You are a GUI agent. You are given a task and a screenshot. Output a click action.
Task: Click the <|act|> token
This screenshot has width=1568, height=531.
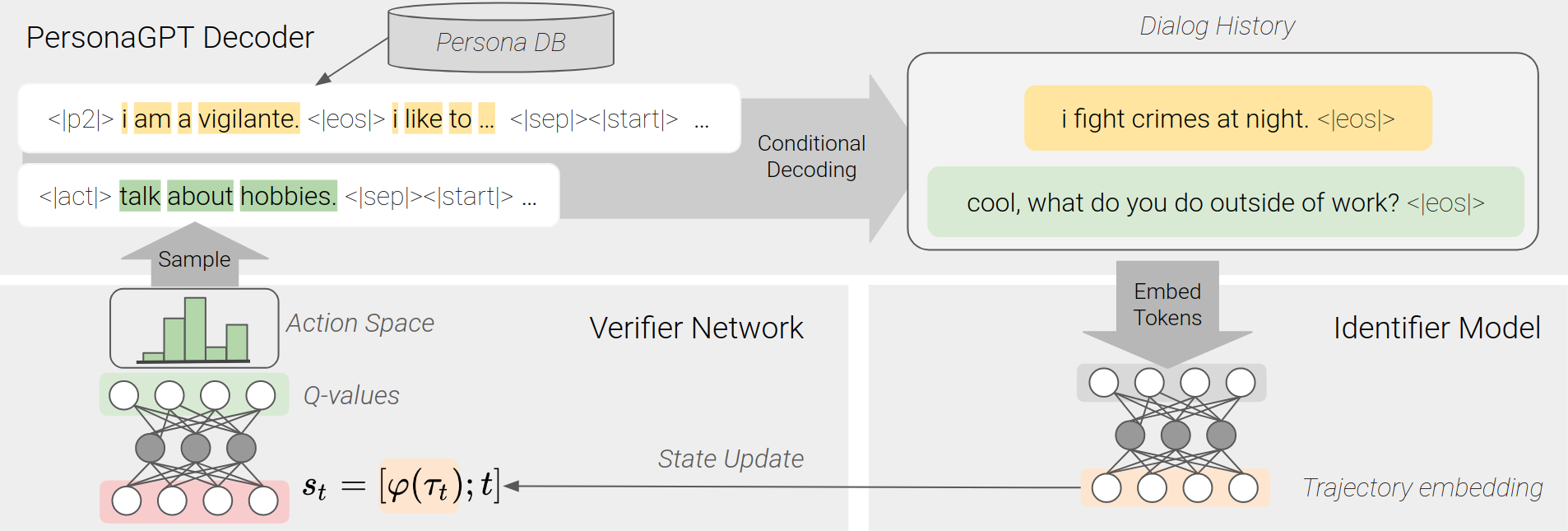[x=75, y=197]
